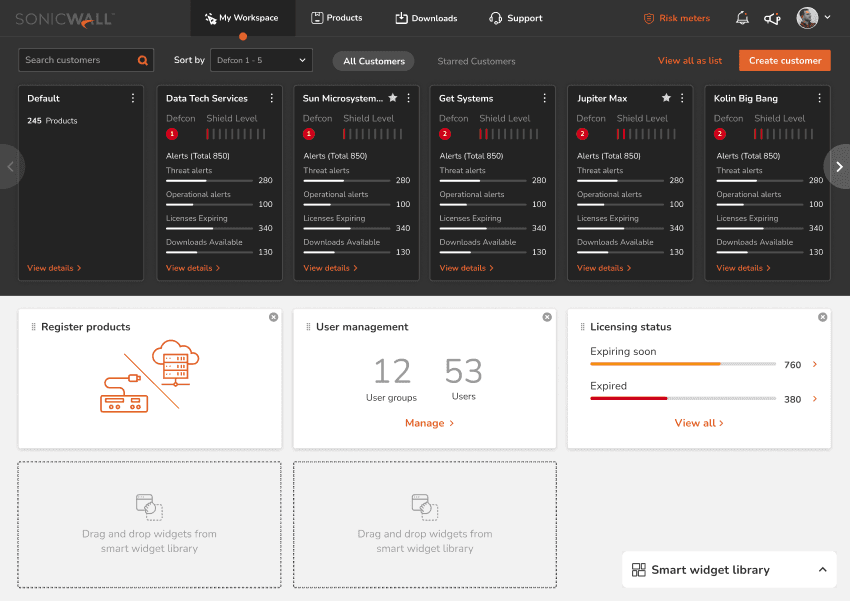Click View all as list
Screen dimensions: 850x601
pyautogui.click(x=690, y=61)
